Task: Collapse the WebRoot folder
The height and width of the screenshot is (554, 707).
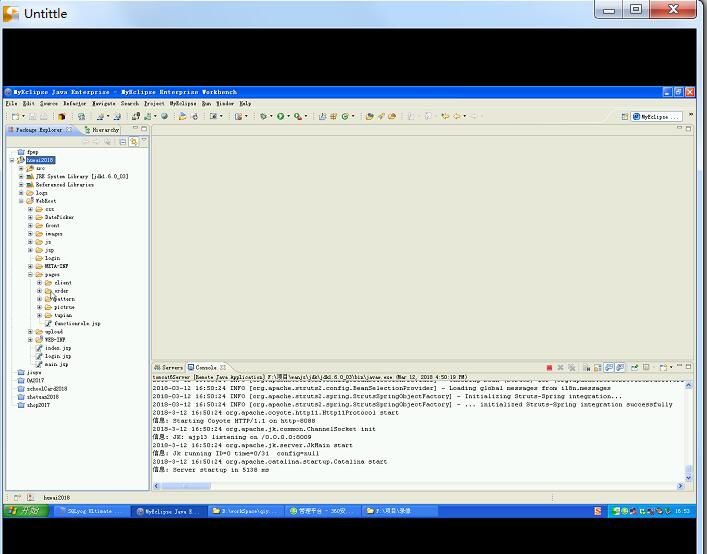Action: (x=21, y=201)
